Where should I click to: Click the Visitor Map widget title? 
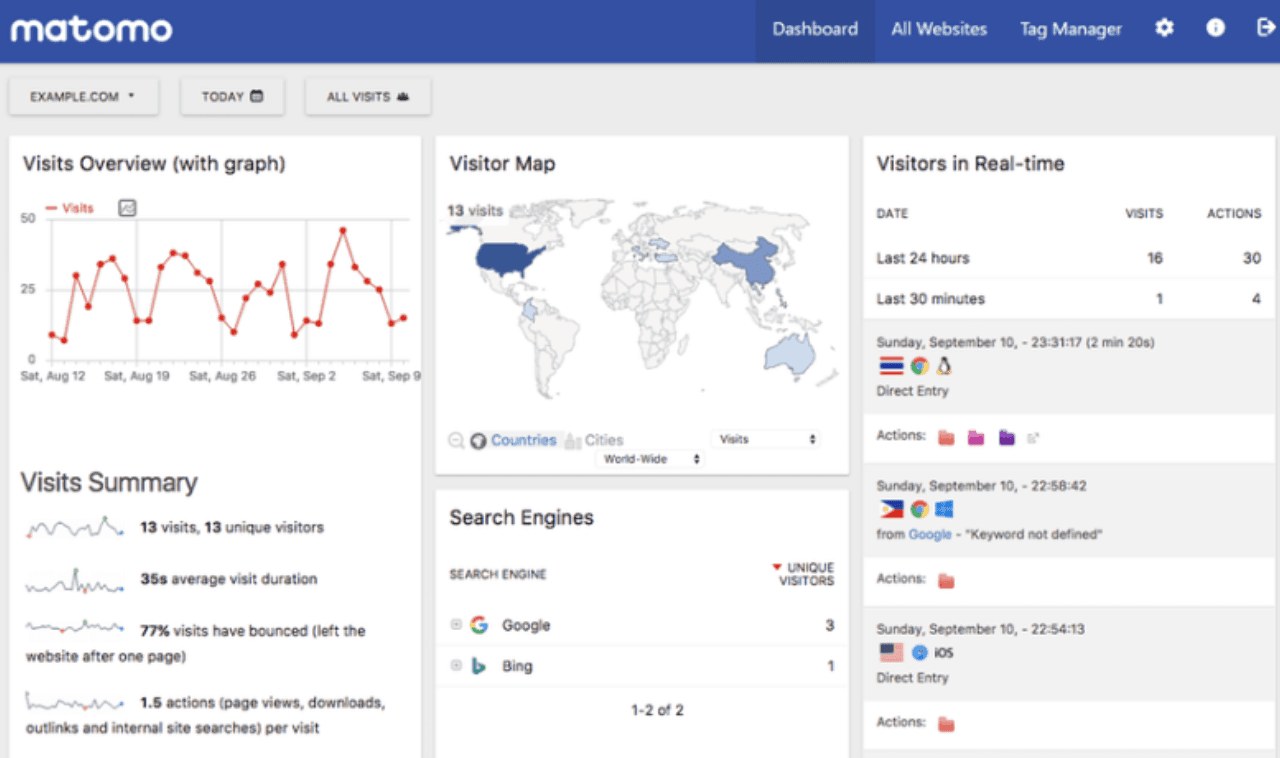point(502,164)
